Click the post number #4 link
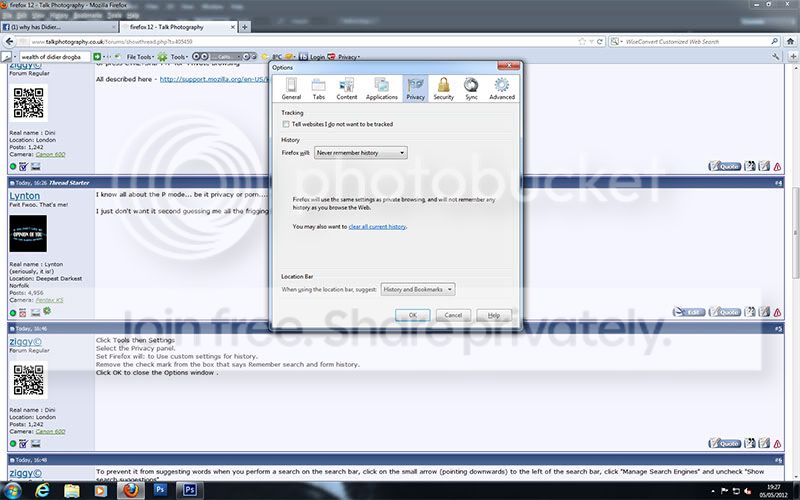Image resolution: width=800 pixels, height=500 pixels. pyautogui.click(x=778, y=183)
